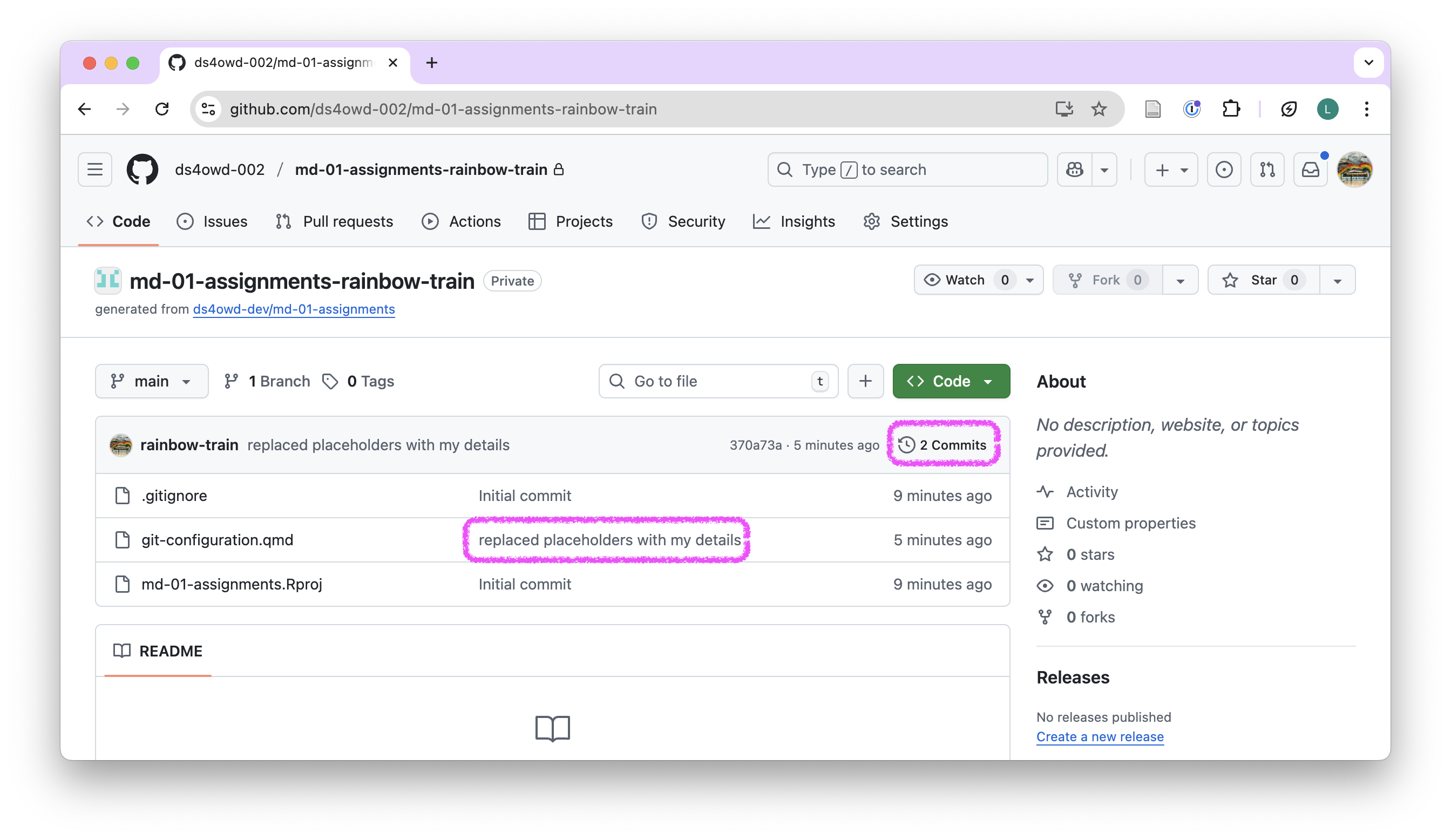Click the issues circle icon in header

pos(1224,170)
